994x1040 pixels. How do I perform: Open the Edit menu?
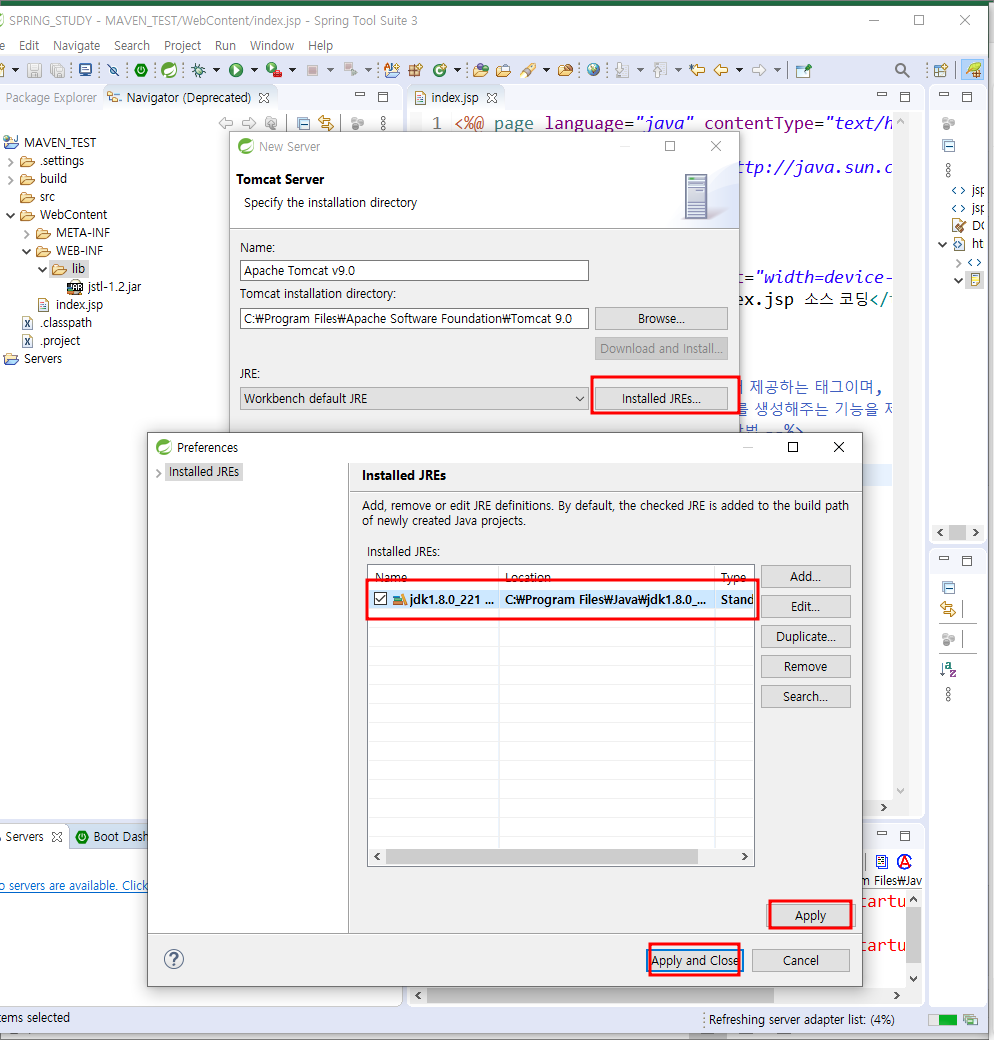coord(29,46)
